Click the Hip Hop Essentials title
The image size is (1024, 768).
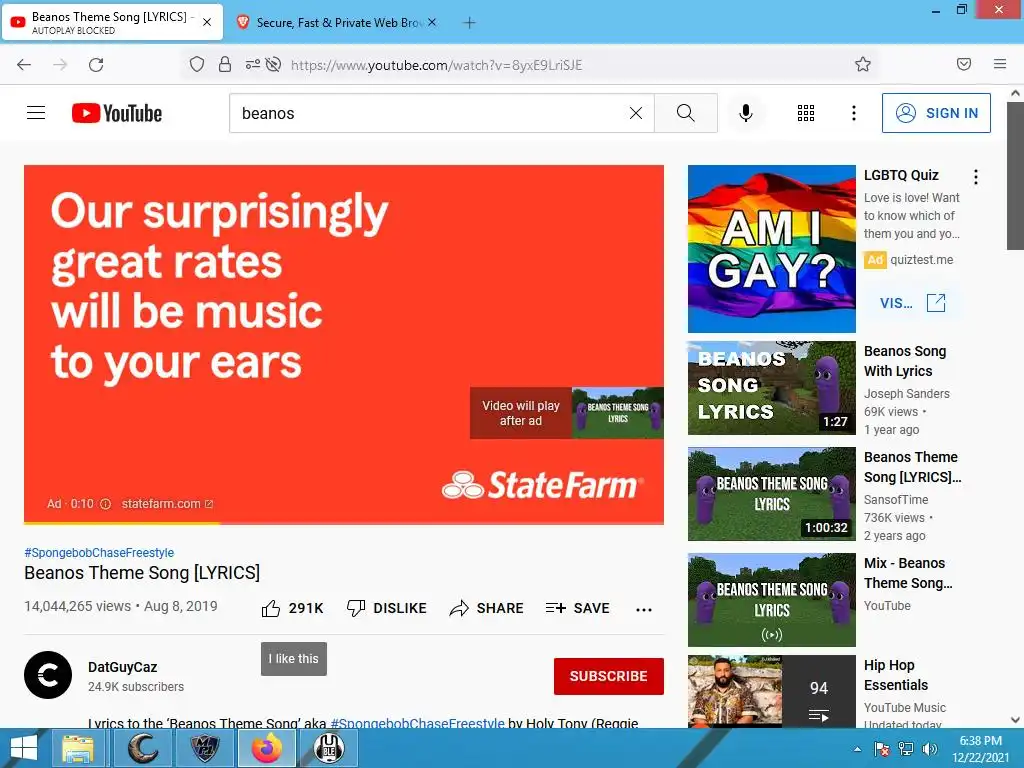[x=896, y=675]
